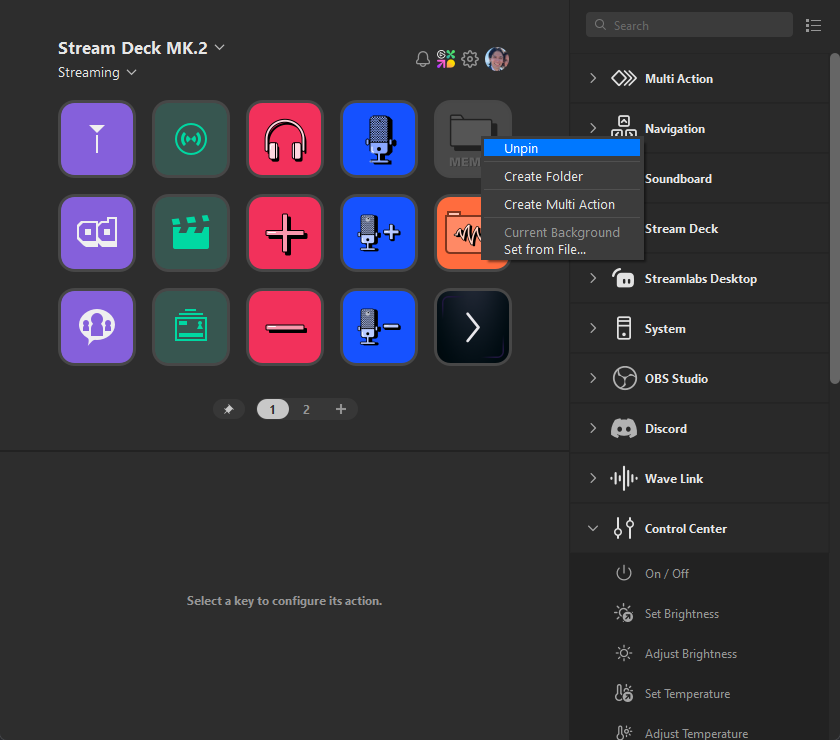Image resolution: width=840 pixels, height=740 pixels.
Task: Click the Soundboard category label
Action: pyautogui.click(x=678, y=178)
